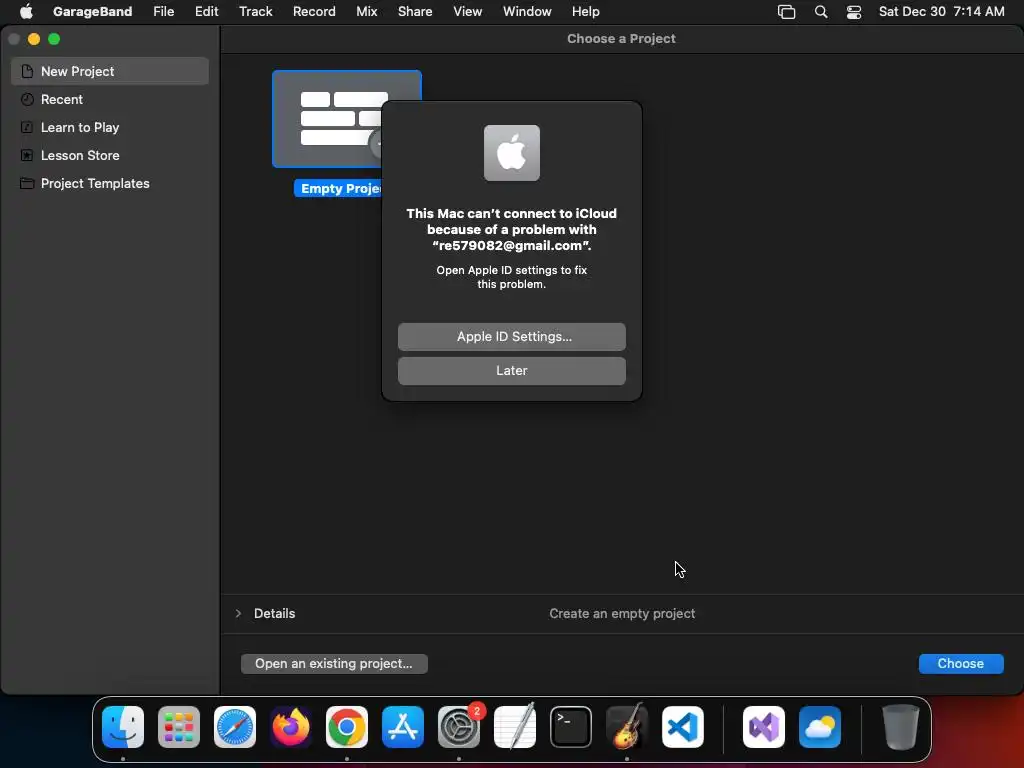Select New Project in the sidebar
Image resolution: width=1024 pixels, height=768 pixels.
point(110,71)
